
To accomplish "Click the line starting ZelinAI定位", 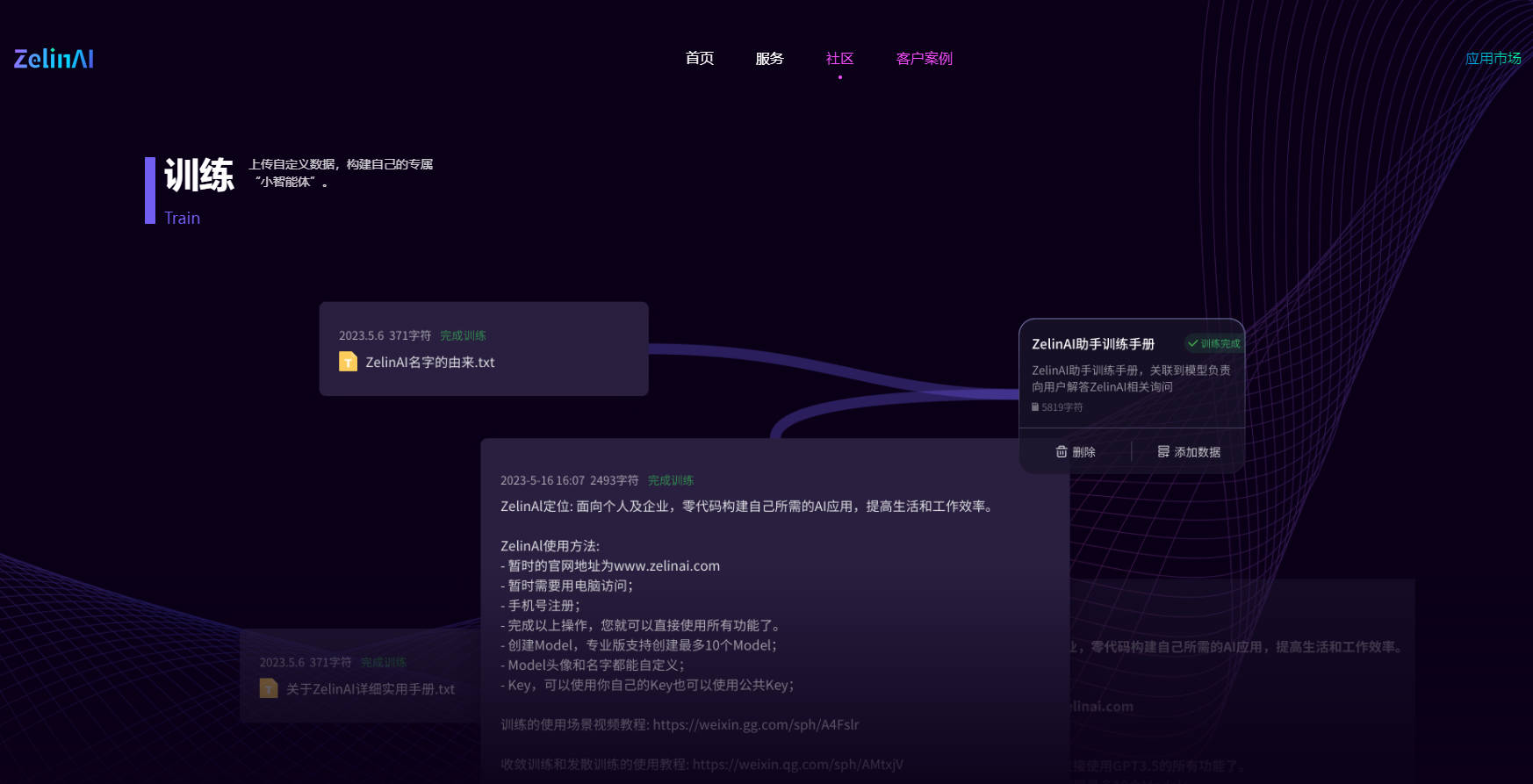I will [x=749, y=507].
